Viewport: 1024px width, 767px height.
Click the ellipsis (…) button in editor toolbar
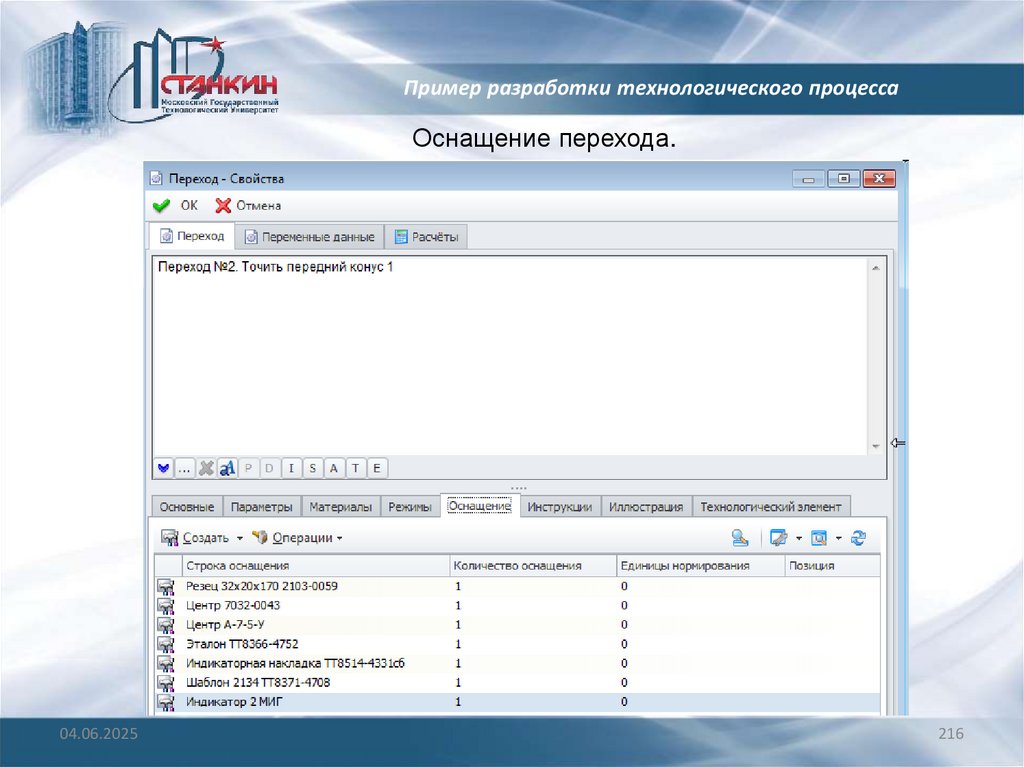pos(185,468)
